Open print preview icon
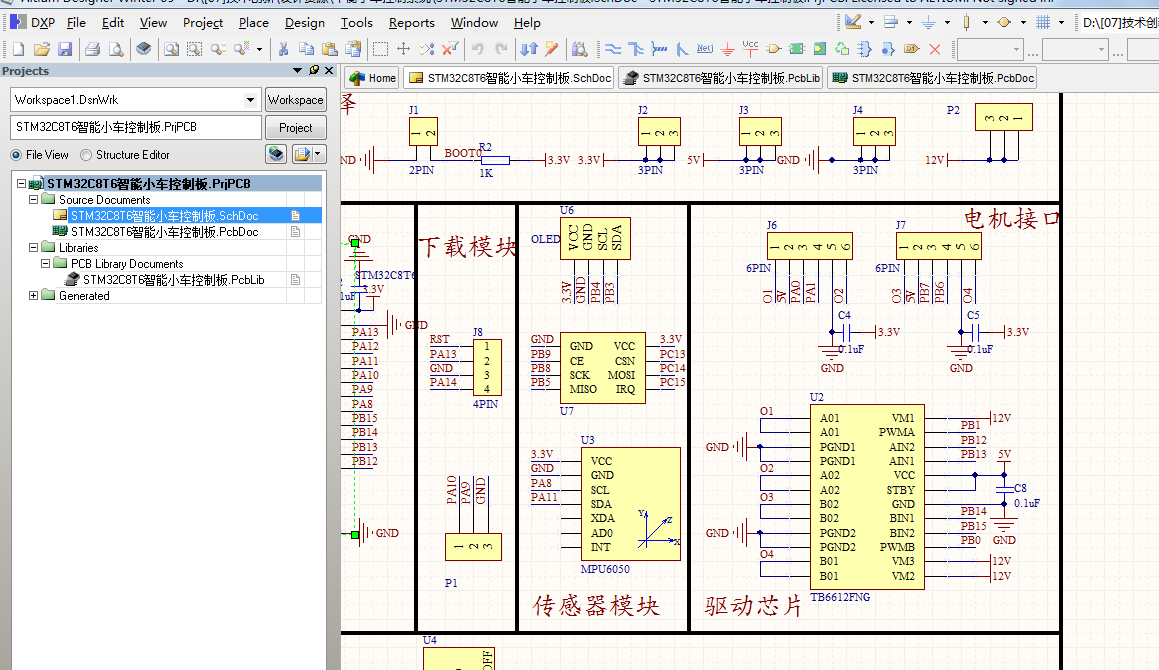1159x670 pixels. pos(116,50)
